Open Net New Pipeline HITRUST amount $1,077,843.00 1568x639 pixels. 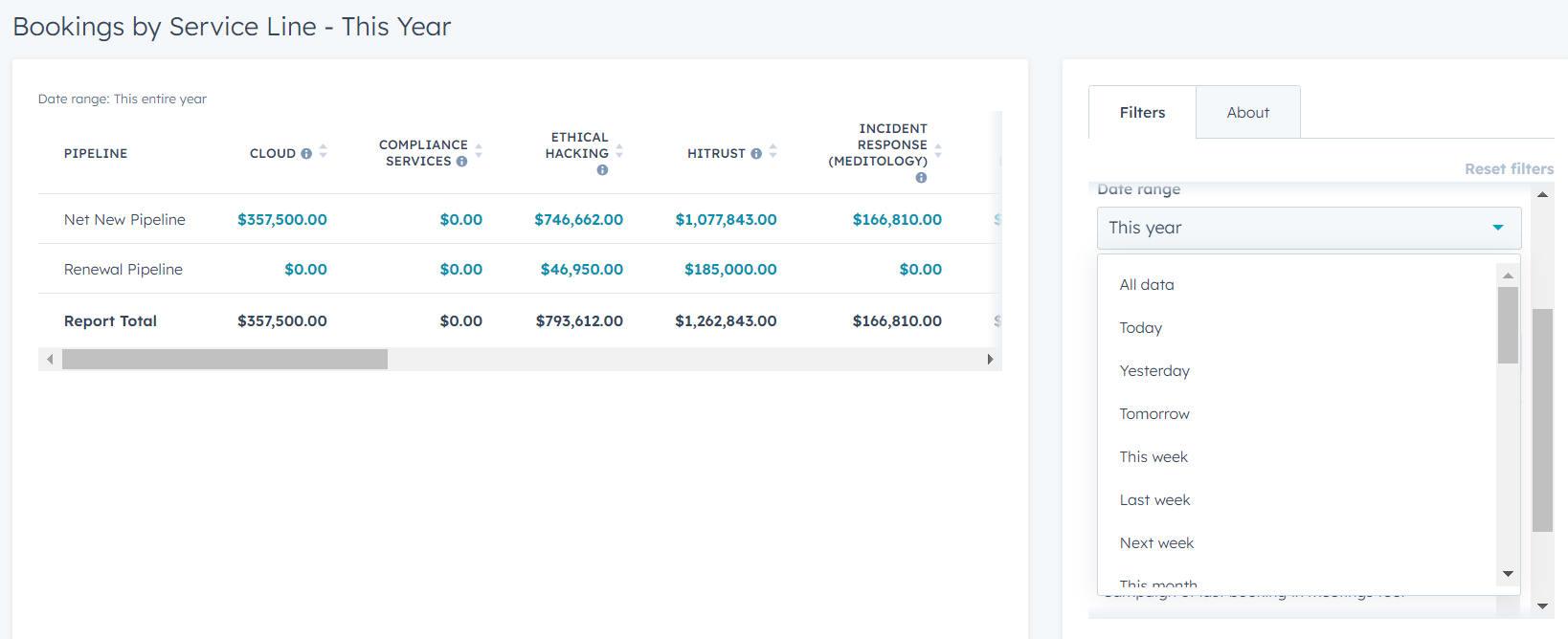[726, 220]
